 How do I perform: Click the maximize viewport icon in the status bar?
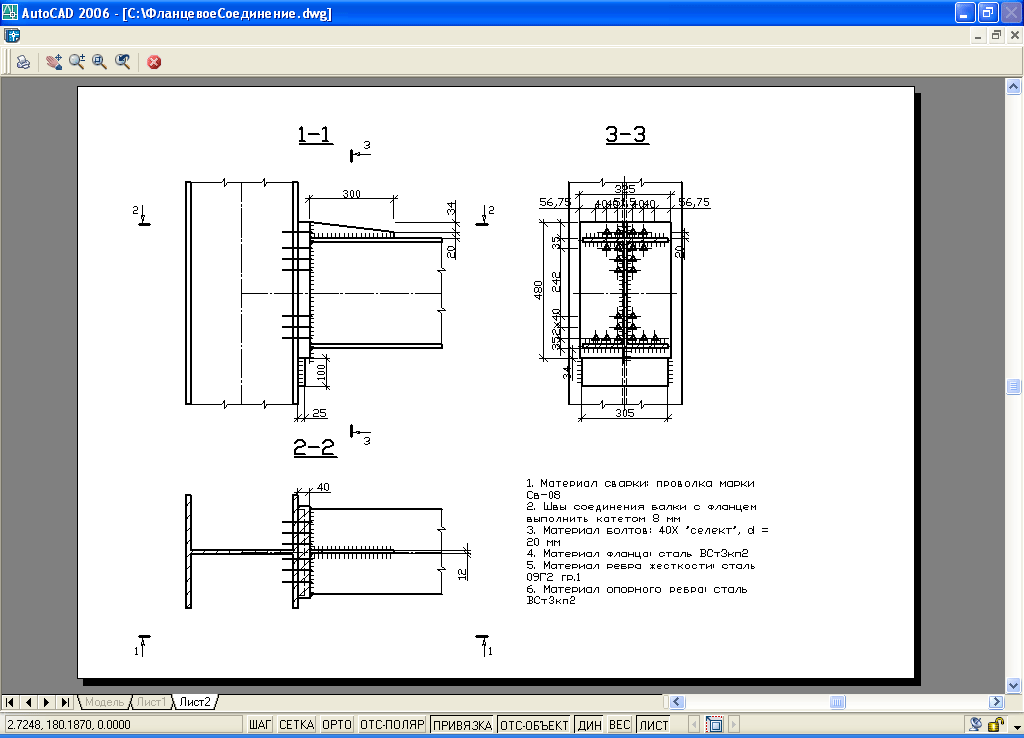(715, 725)
